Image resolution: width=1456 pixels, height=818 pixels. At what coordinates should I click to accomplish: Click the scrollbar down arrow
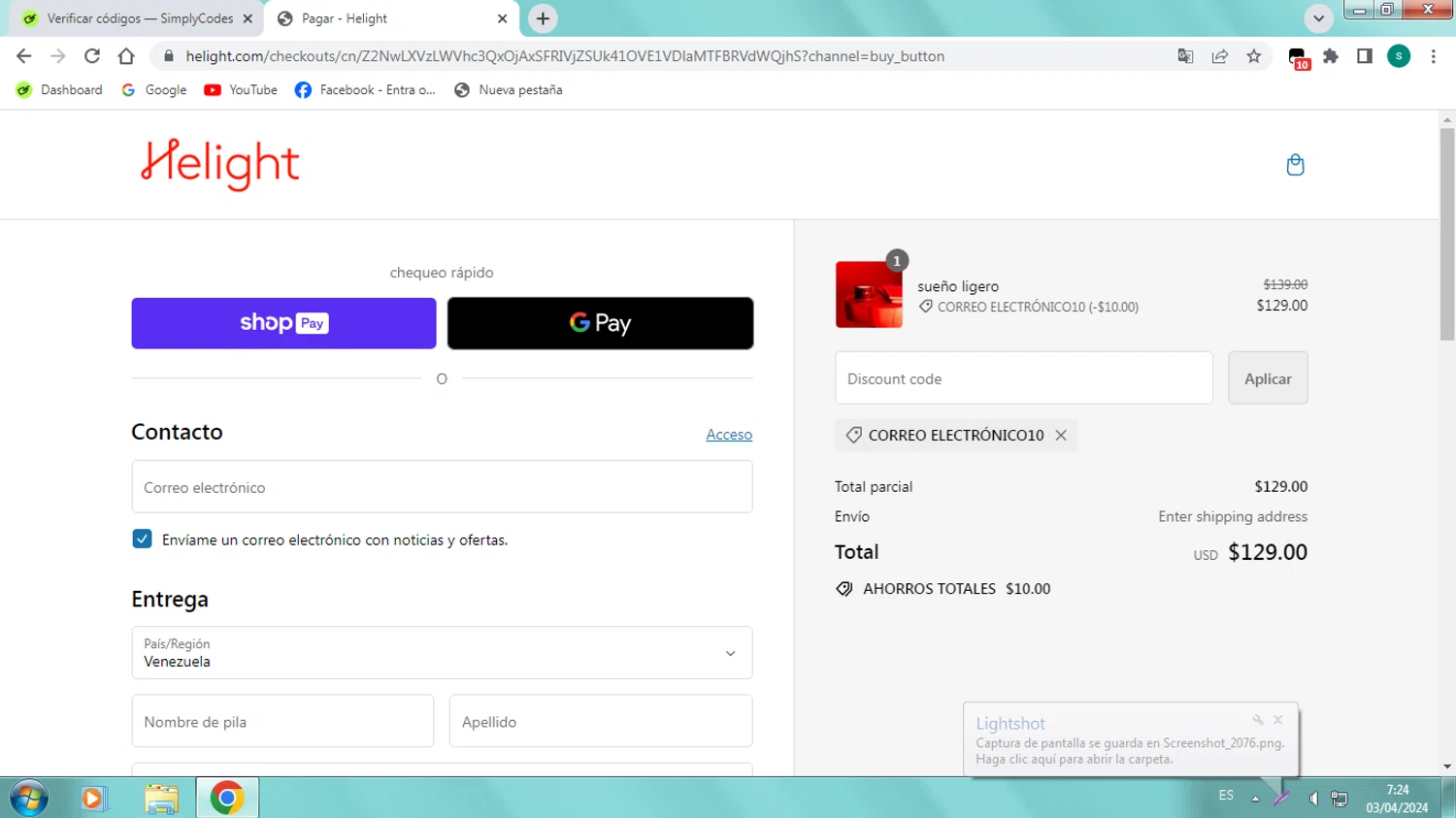point(1447,767)
